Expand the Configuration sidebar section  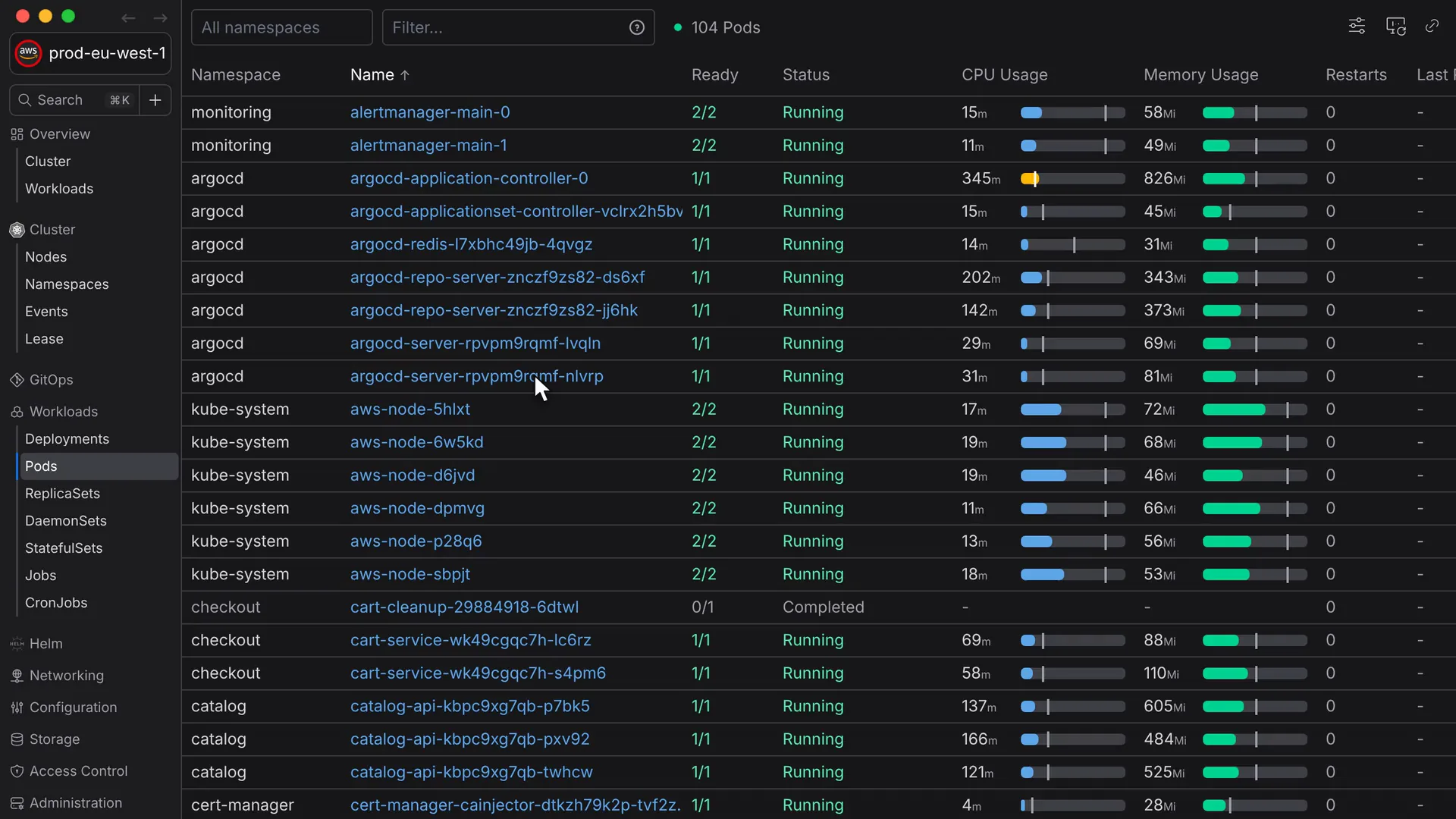(74, 708)
